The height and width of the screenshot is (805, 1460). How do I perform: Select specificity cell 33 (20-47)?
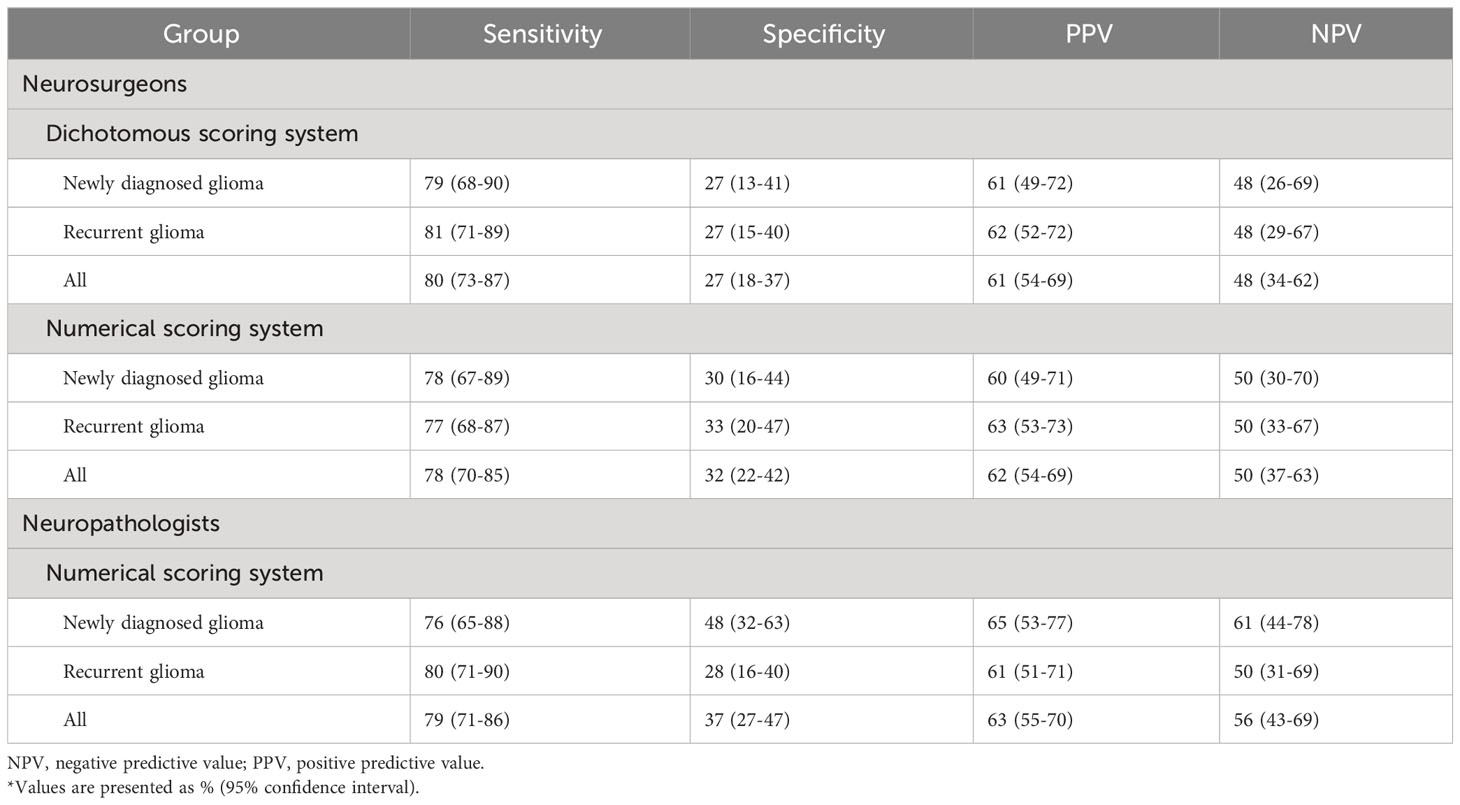[x=746, y=426]
